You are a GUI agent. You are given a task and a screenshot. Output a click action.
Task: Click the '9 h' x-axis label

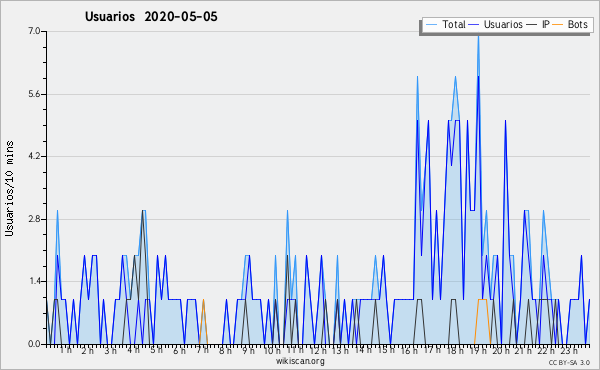(248, 351)
